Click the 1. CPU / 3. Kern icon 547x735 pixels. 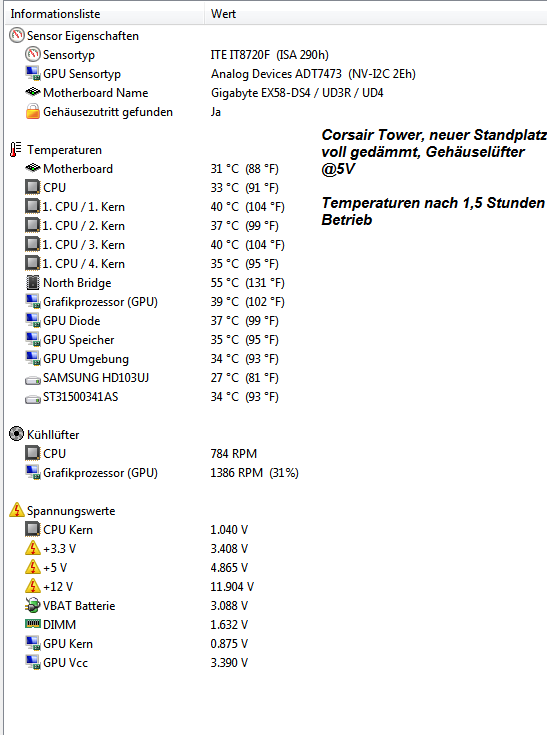[x=33, y=244]
